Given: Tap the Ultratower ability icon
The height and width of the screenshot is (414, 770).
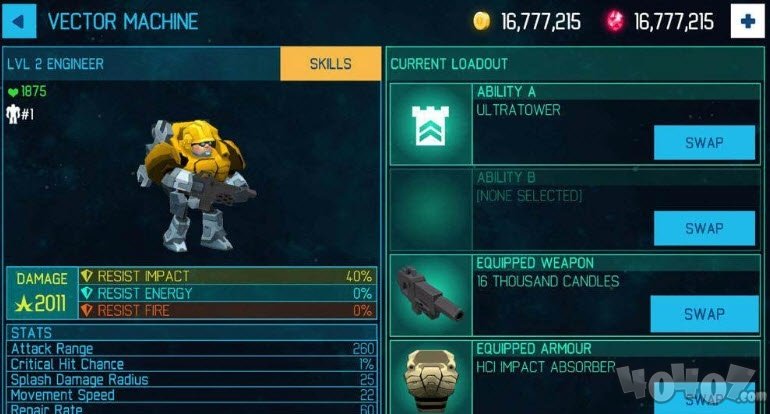Looking at the screenshot, I should [x=431, y=124].
